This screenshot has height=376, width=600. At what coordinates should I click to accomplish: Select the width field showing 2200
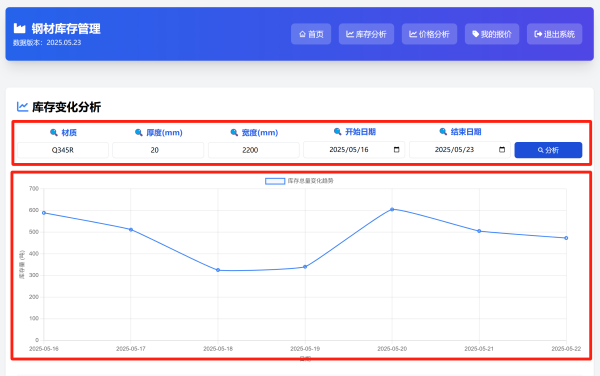254,150
